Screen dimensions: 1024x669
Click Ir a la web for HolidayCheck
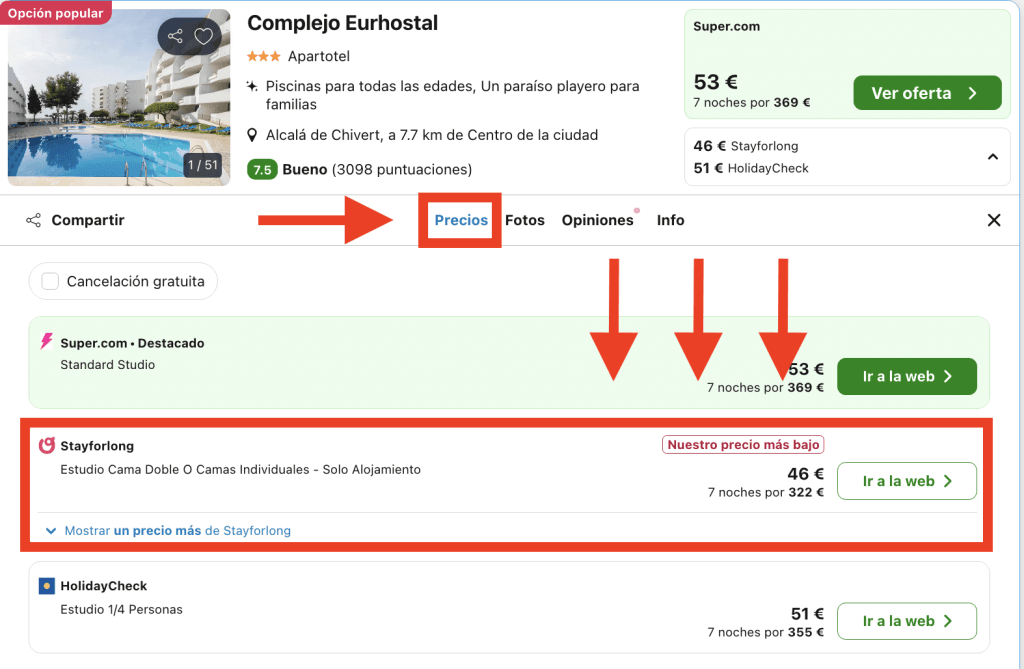click(x=907, y=621)
